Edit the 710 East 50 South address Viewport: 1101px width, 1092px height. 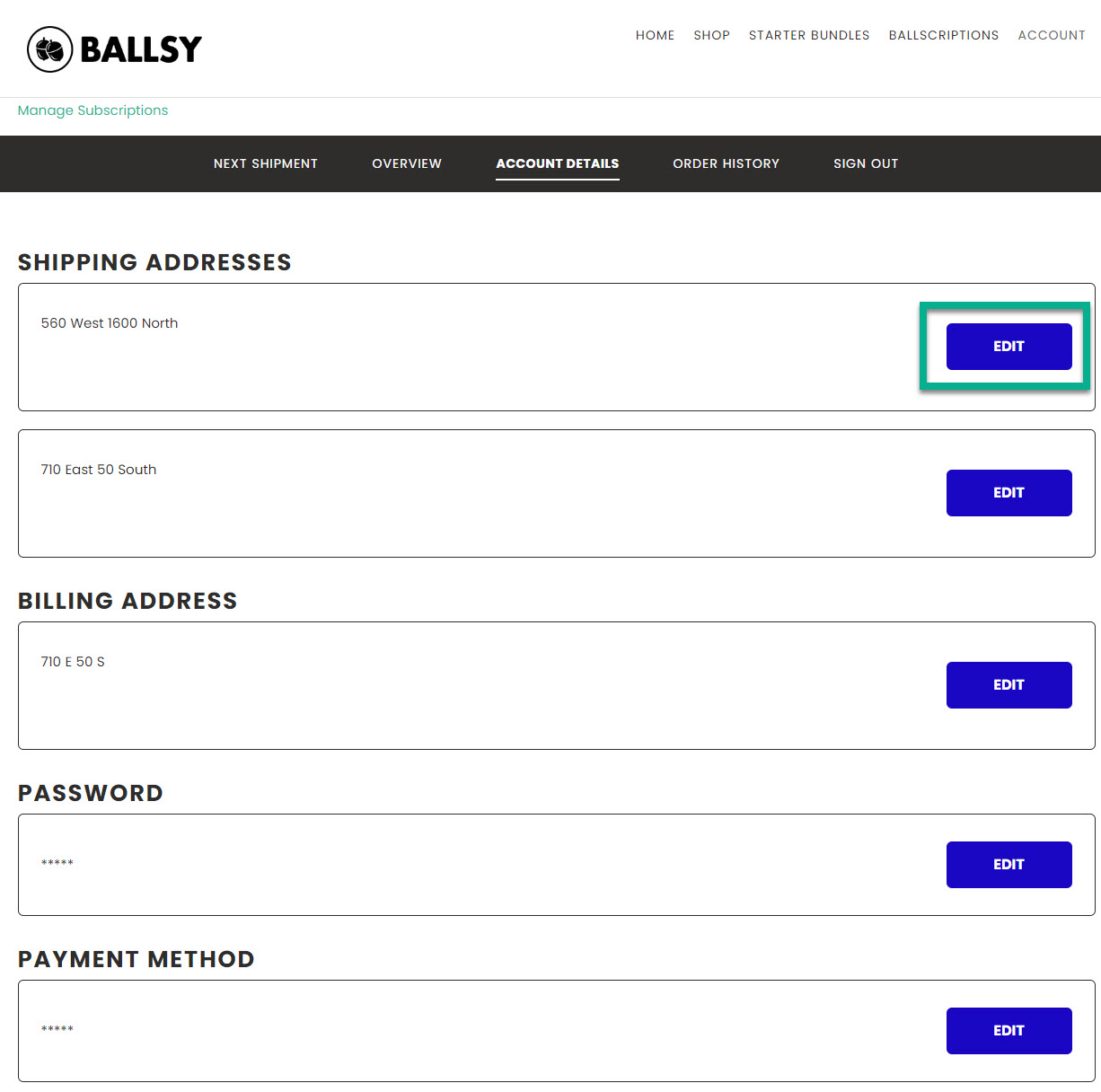(1009, 493)
